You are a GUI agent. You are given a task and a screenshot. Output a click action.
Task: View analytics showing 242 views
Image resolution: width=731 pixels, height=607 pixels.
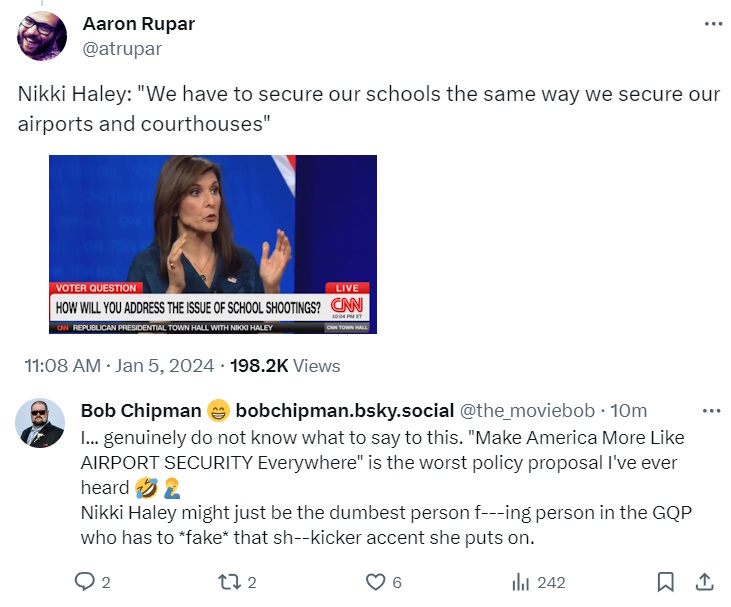(x=521, y=582)
